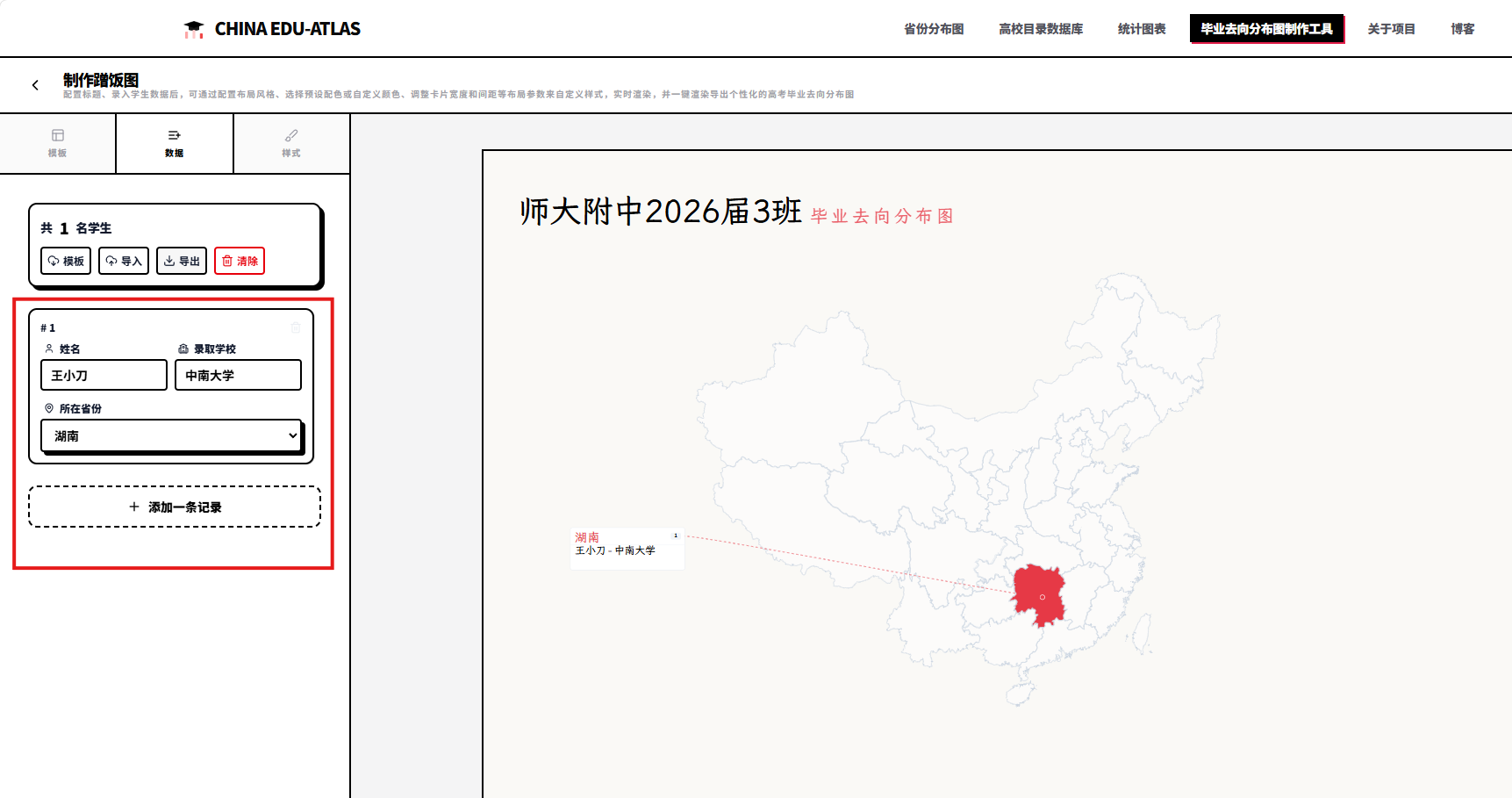Screen dimensions: 1512x798
Task: Click the 导入 import button
Action: (x=124, y=261)
